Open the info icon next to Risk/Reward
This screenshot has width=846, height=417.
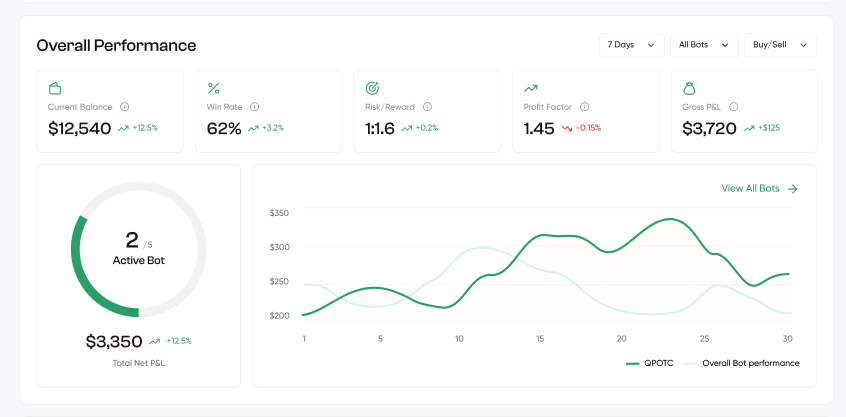(x=427, y=107)
